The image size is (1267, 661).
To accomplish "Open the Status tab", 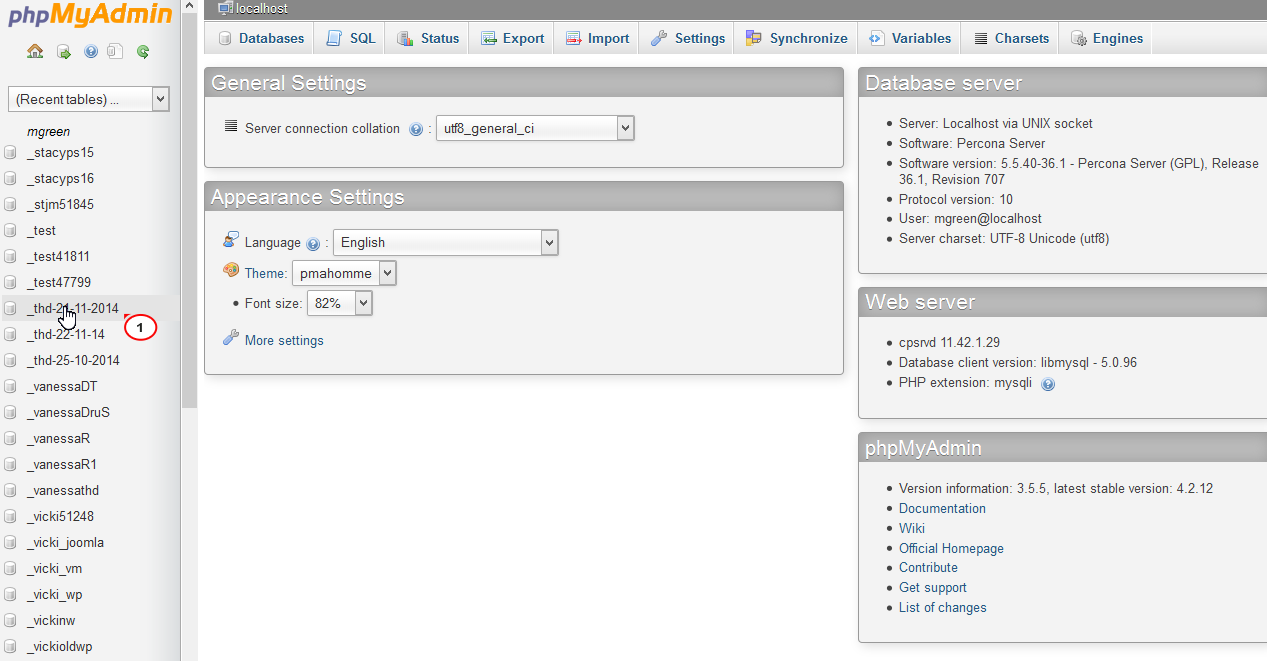I will (x=428, y=38).
